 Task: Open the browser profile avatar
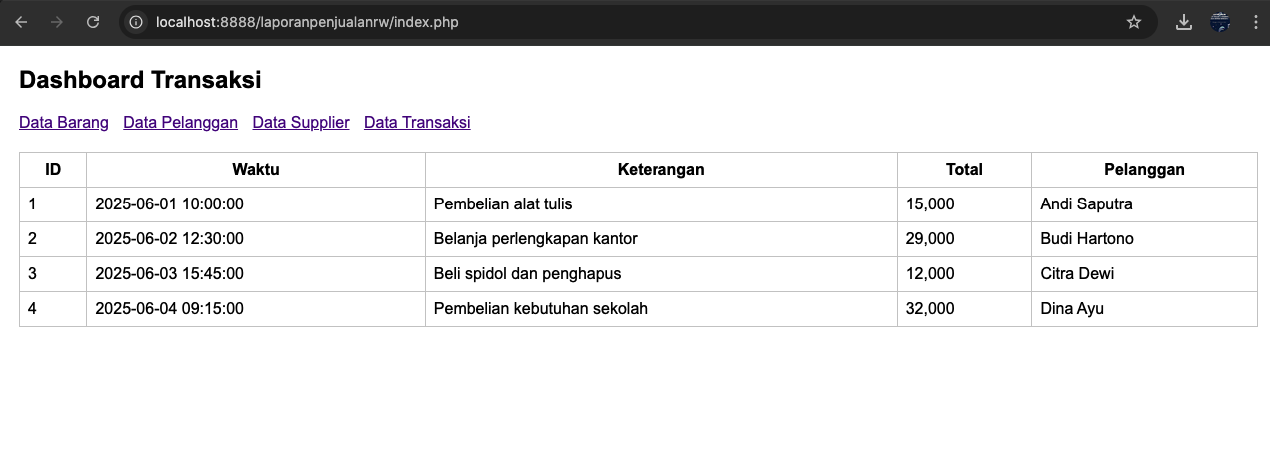[1220, 22]
